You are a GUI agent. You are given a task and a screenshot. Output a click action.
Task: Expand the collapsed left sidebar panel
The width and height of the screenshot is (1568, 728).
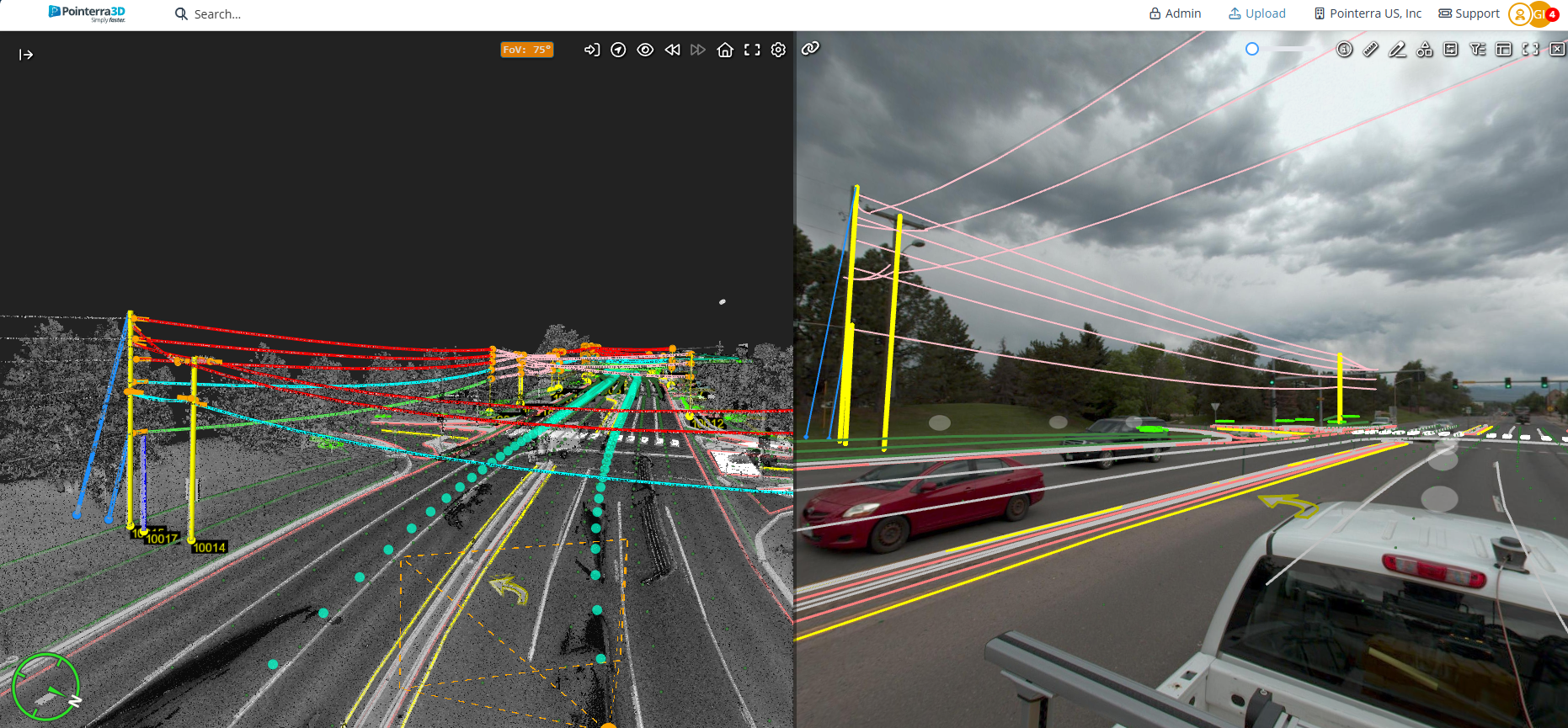tap(26, 55)
